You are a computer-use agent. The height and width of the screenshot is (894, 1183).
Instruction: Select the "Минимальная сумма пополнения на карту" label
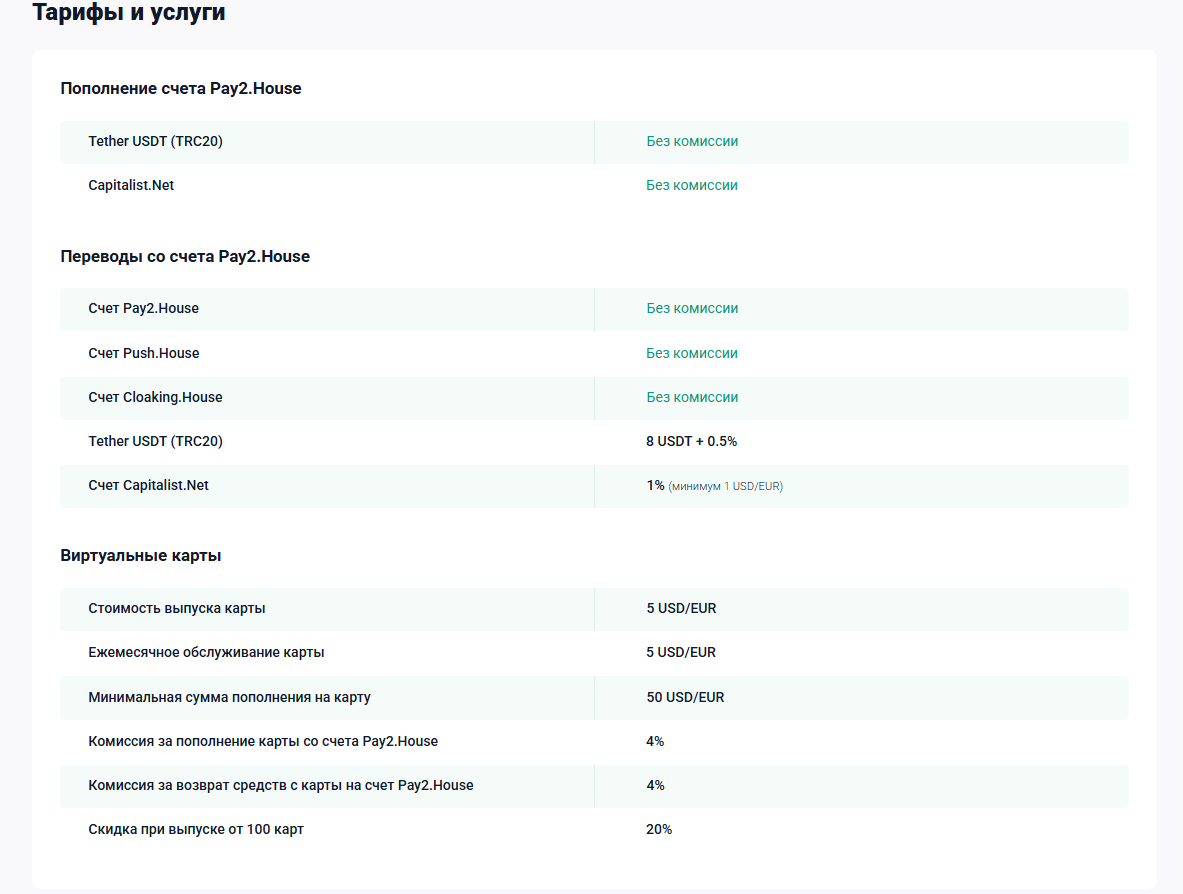point(229,697)
